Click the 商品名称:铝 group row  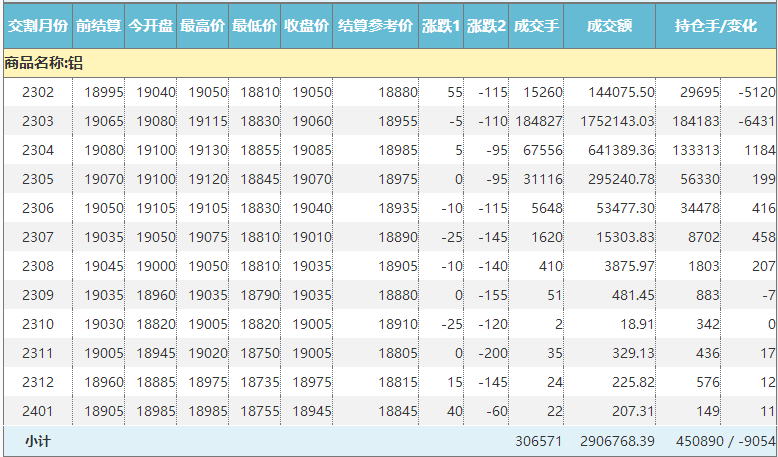tap(389, 64)
